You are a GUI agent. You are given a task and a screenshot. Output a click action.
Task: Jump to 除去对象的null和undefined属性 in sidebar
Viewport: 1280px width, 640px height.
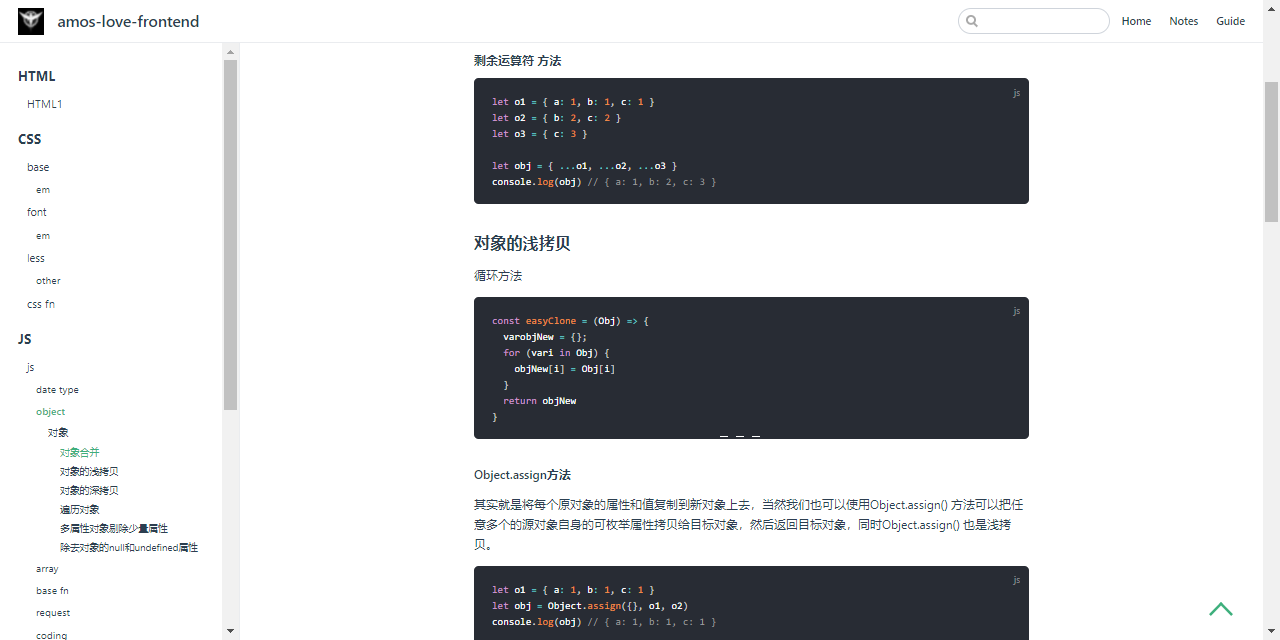129,547
